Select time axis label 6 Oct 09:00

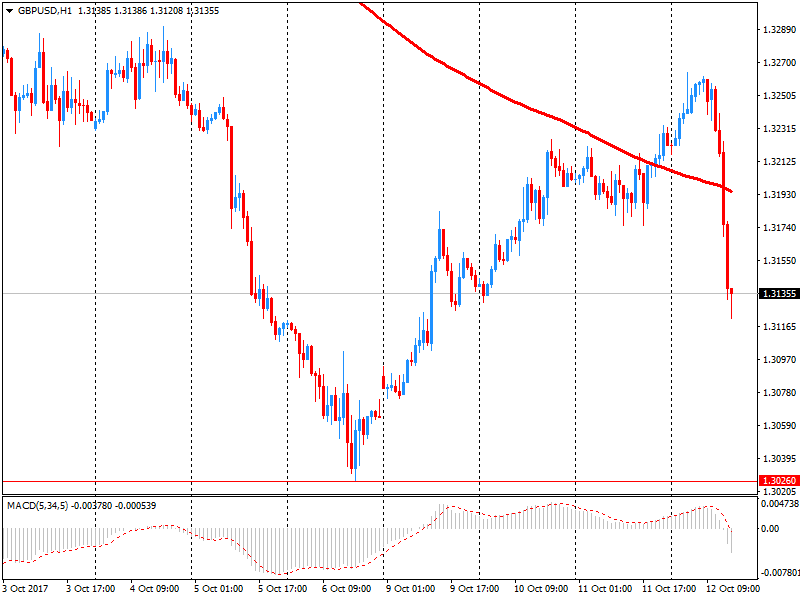[346, 588]
